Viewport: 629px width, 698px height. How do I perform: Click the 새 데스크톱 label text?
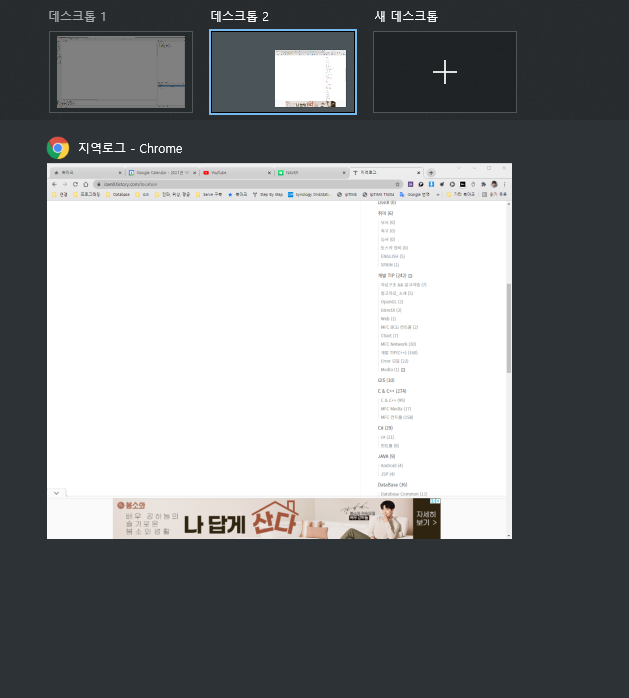click(x=406, y=16)
